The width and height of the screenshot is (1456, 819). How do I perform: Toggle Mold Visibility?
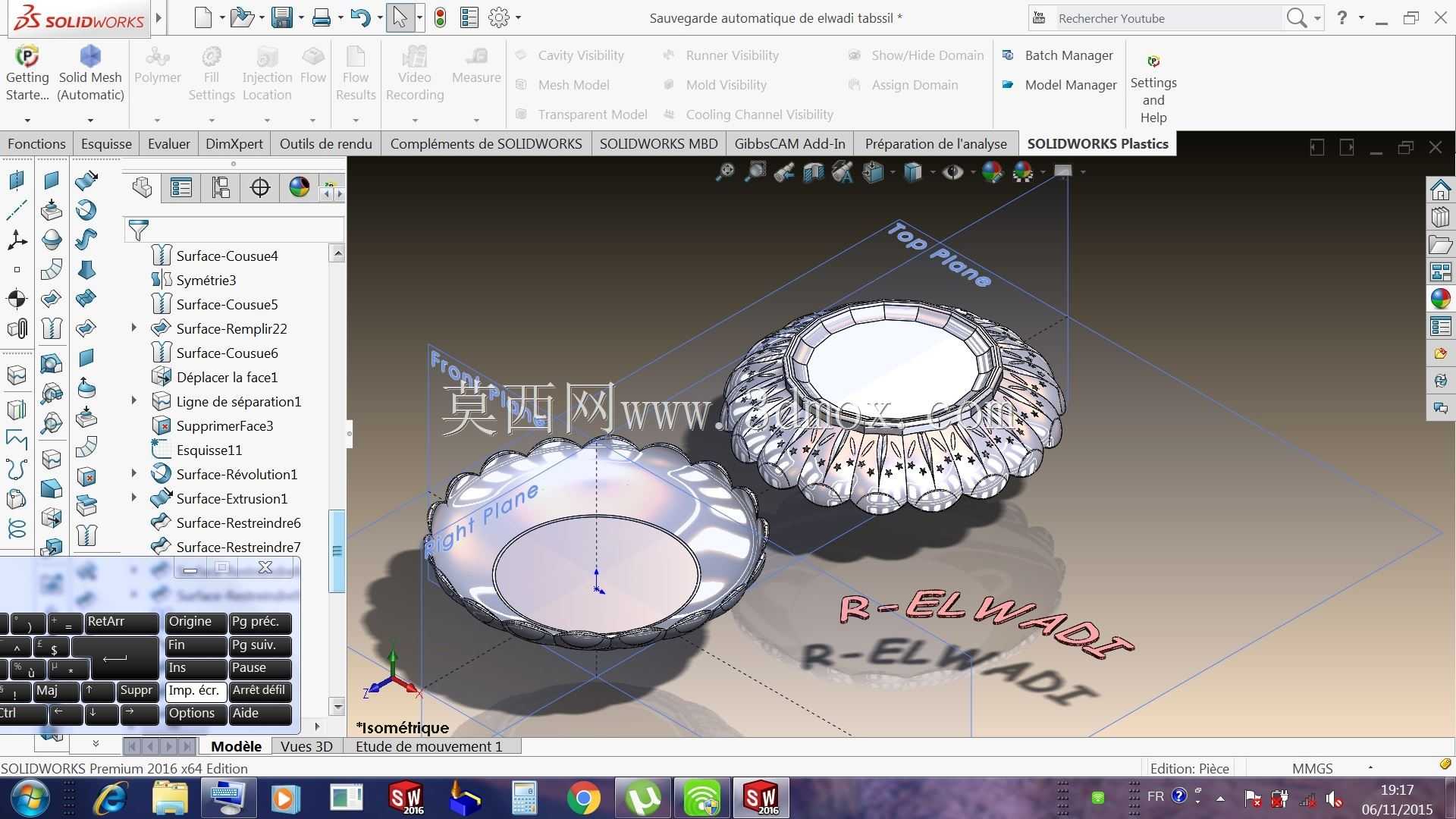714,85
